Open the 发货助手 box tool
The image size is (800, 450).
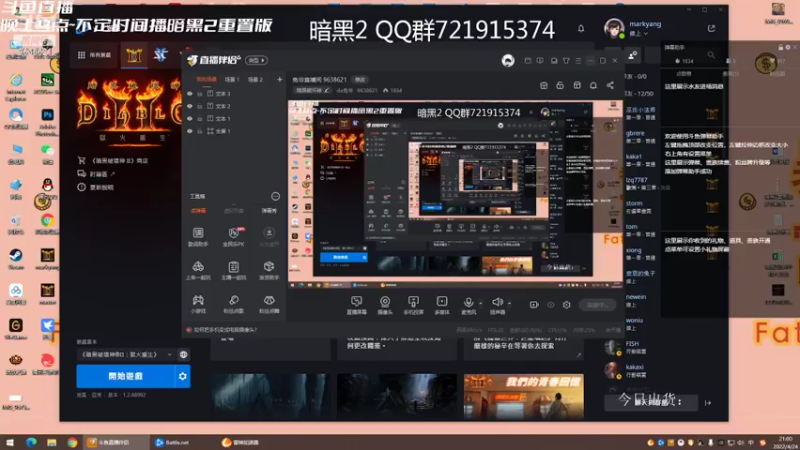[x=269, y=271]
